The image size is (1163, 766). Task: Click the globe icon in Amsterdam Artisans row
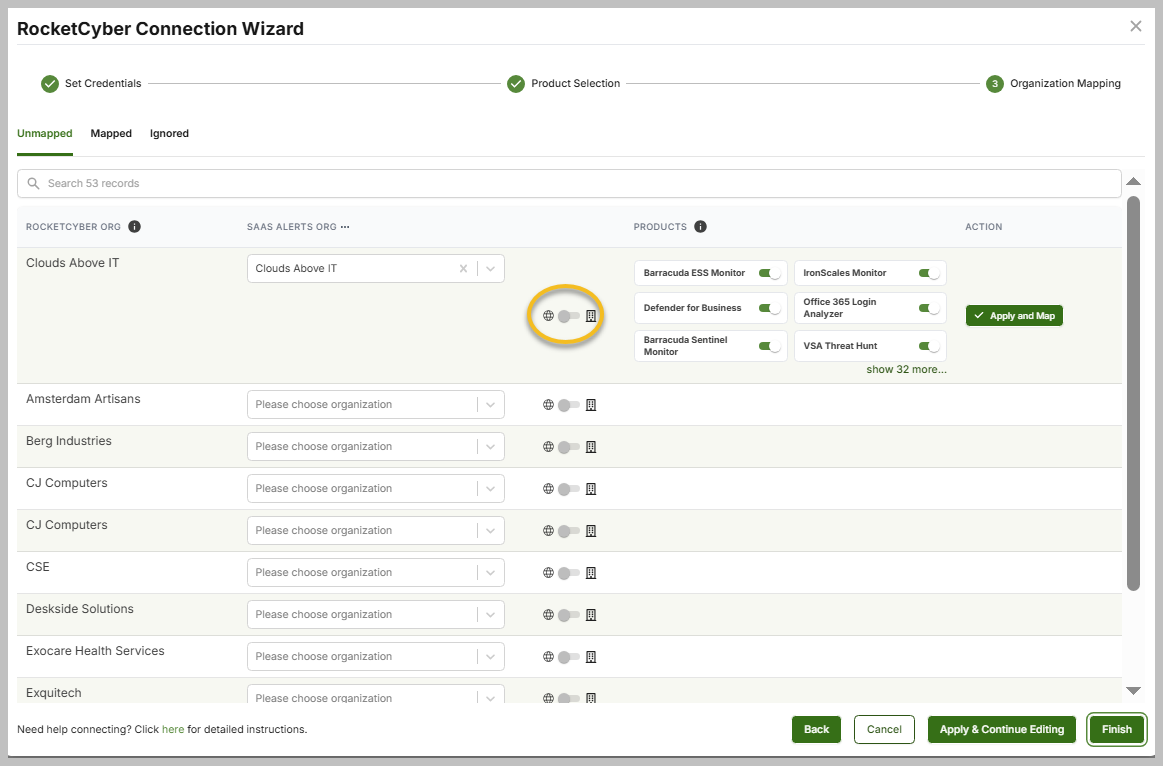coord(548,405)
